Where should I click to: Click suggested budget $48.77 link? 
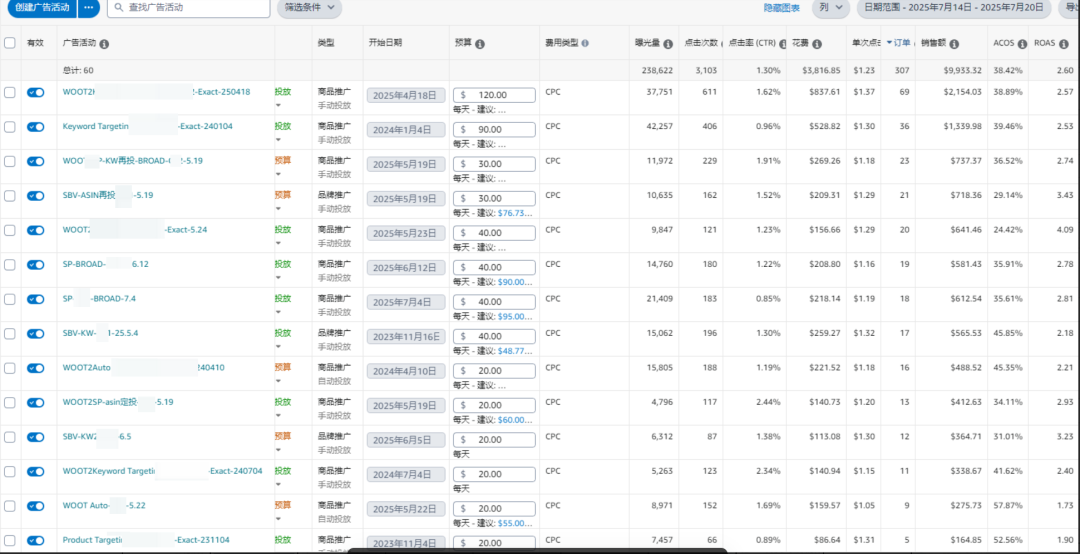515,351
